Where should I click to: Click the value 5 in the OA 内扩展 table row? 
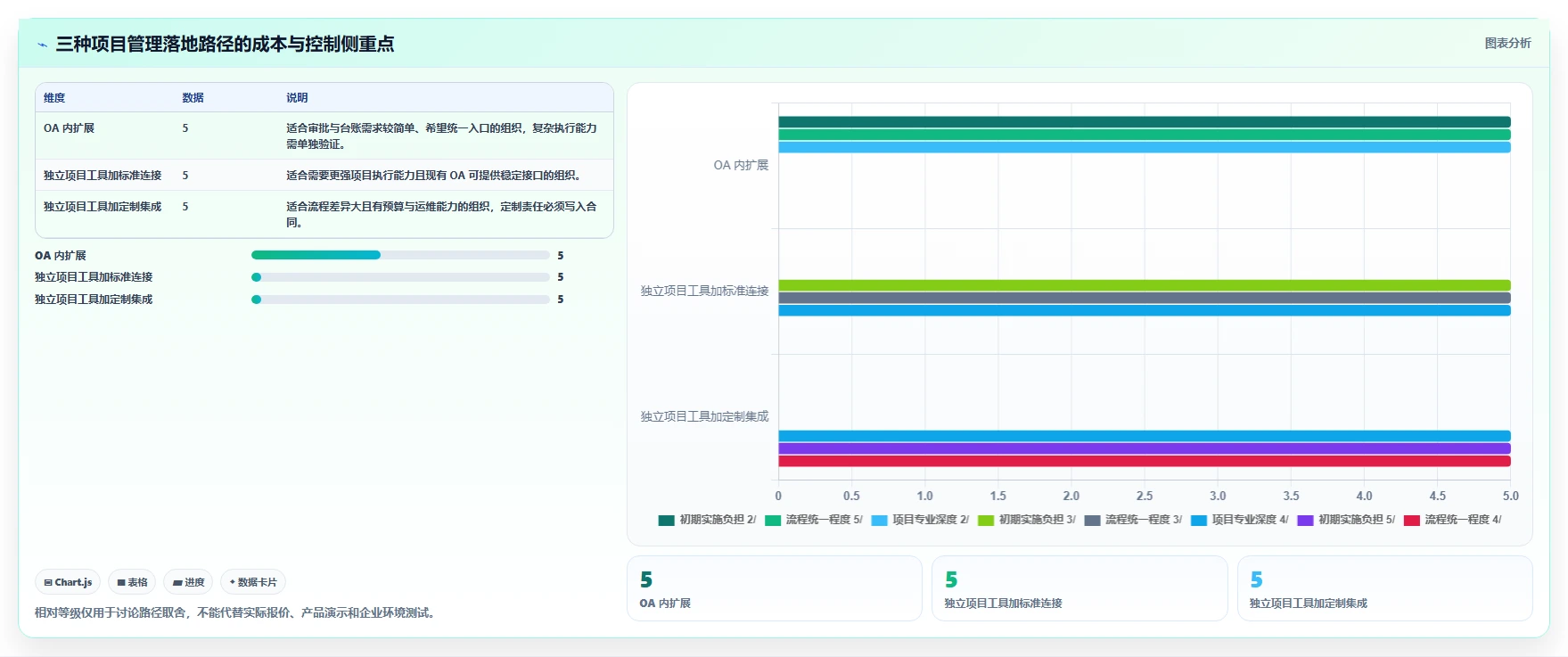coord(185,128)
